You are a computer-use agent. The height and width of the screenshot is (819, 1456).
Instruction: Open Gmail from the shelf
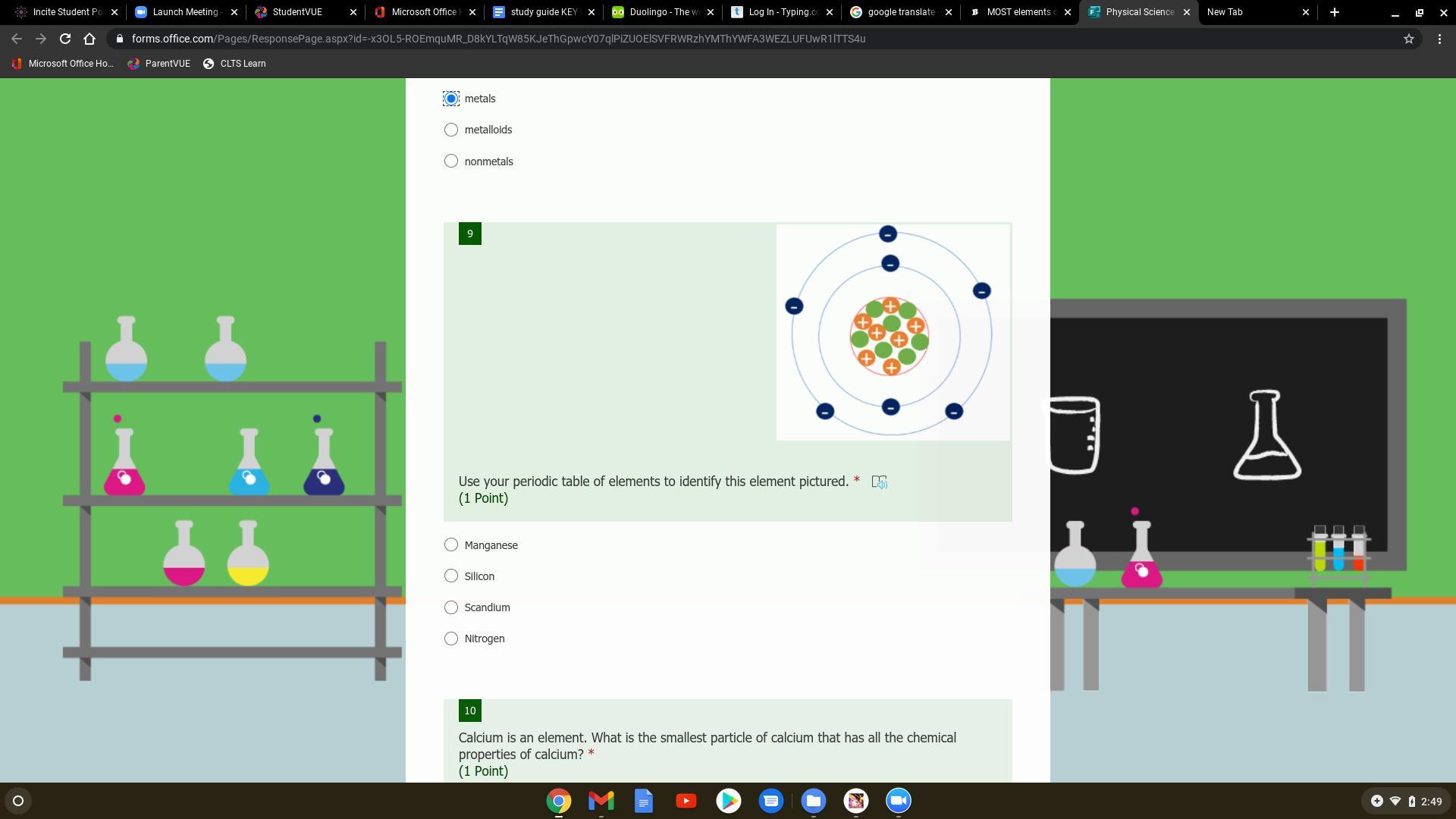click(601, 801)
